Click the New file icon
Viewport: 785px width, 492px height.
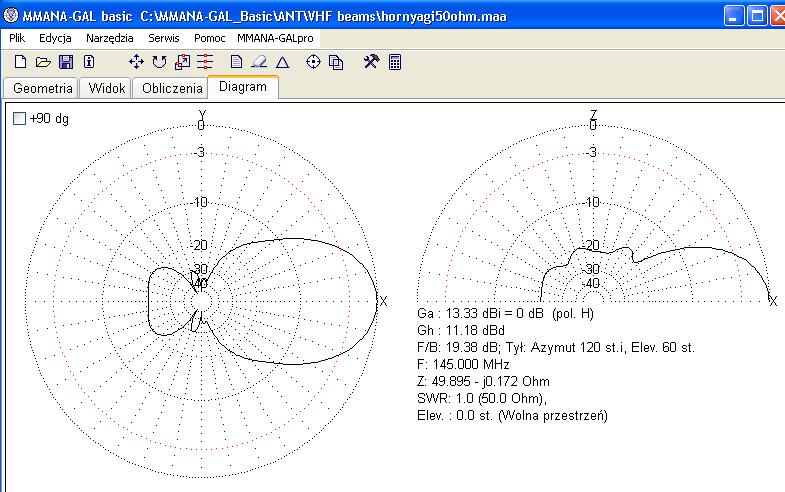20,62
